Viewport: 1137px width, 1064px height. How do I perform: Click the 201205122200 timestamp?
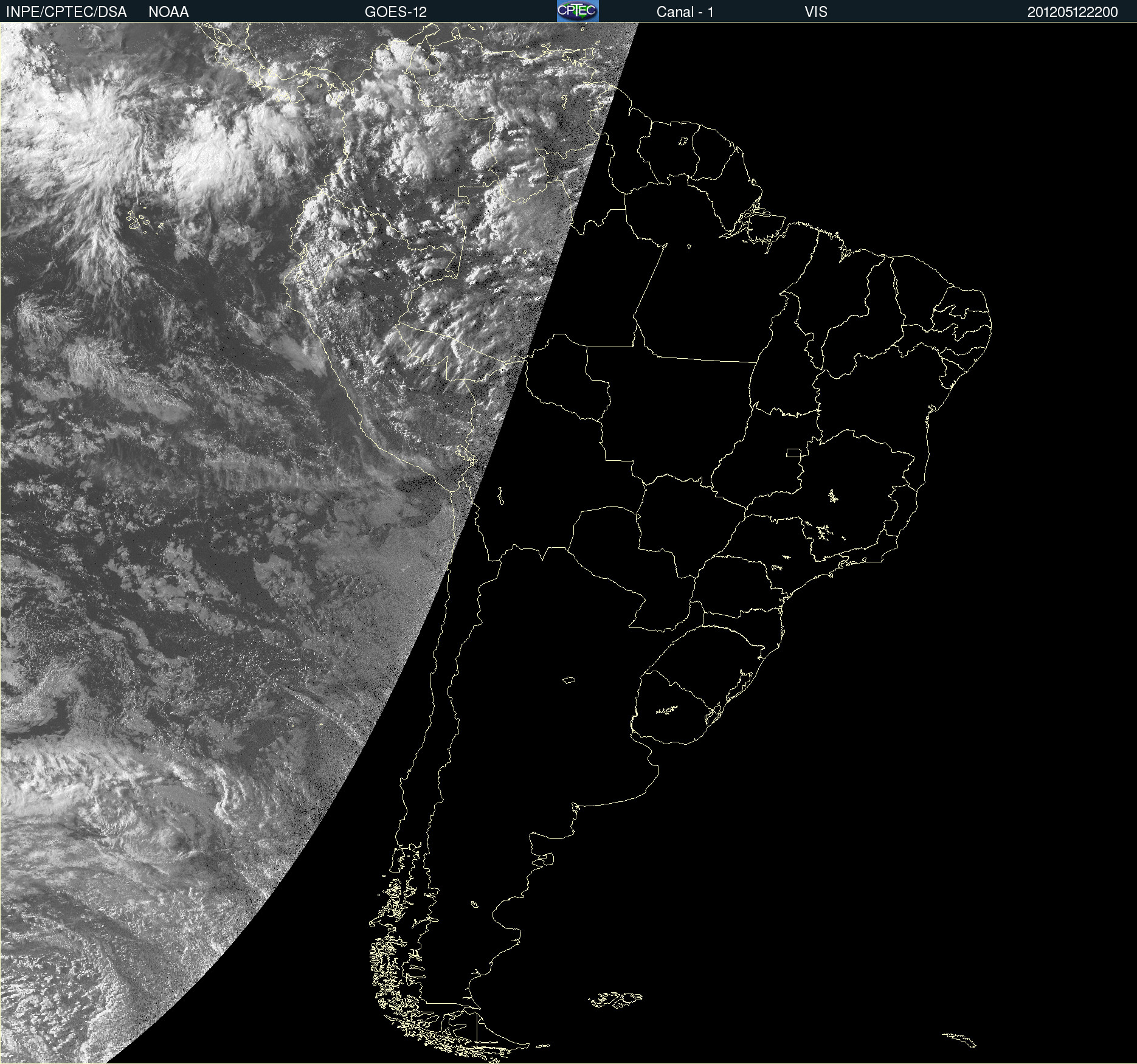[x=1073, y=12]
